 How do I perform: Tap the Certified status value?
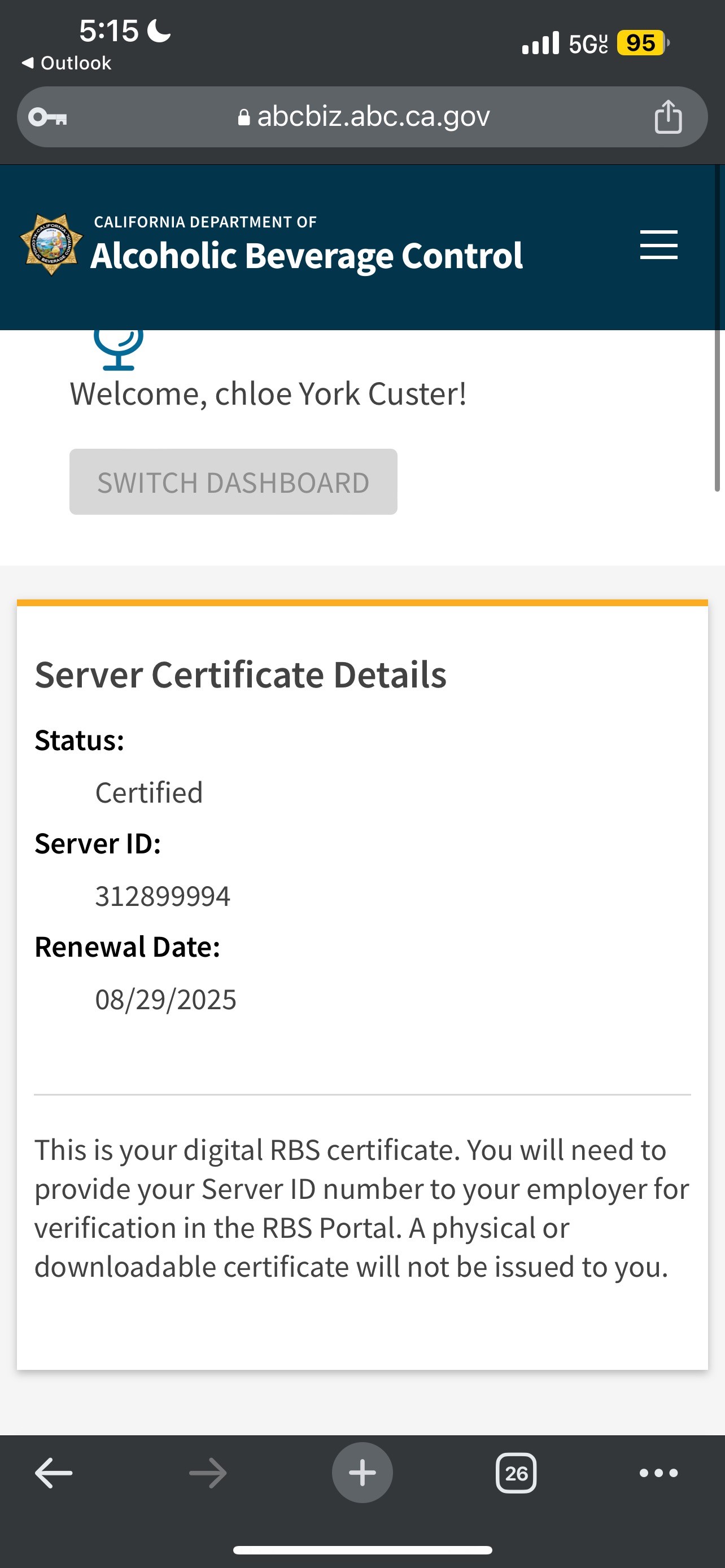click(149, 792)
